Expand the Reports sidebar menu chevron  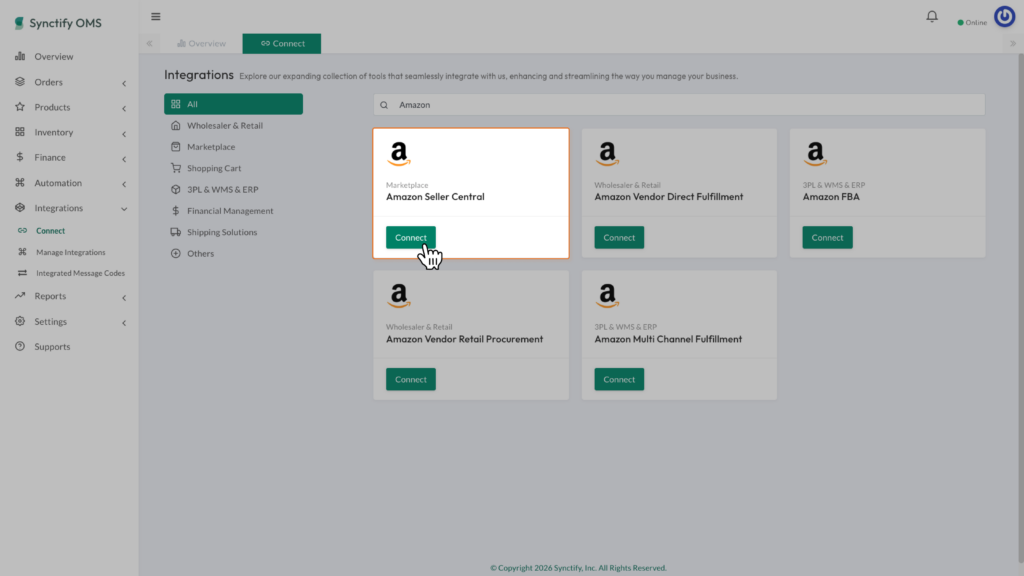[124, 297]
